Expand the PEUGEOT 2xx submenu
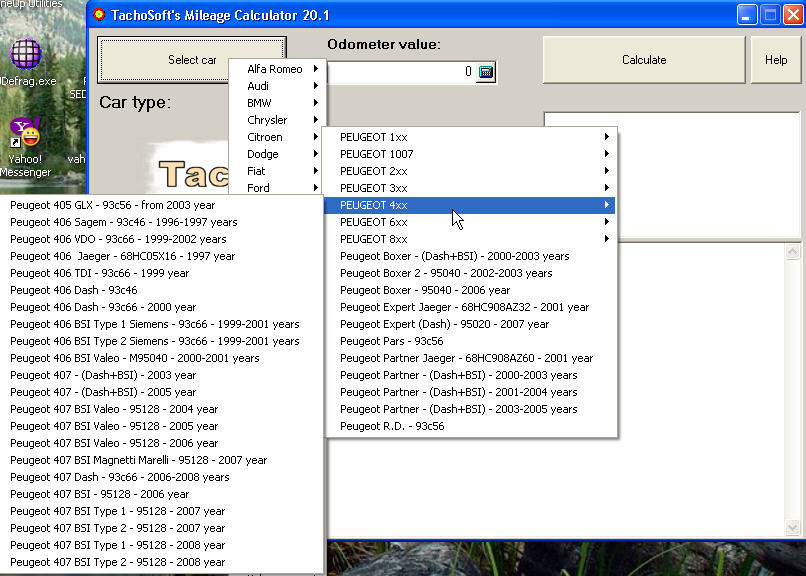This screenshot has height=576, width=806. tap(471, 171)
